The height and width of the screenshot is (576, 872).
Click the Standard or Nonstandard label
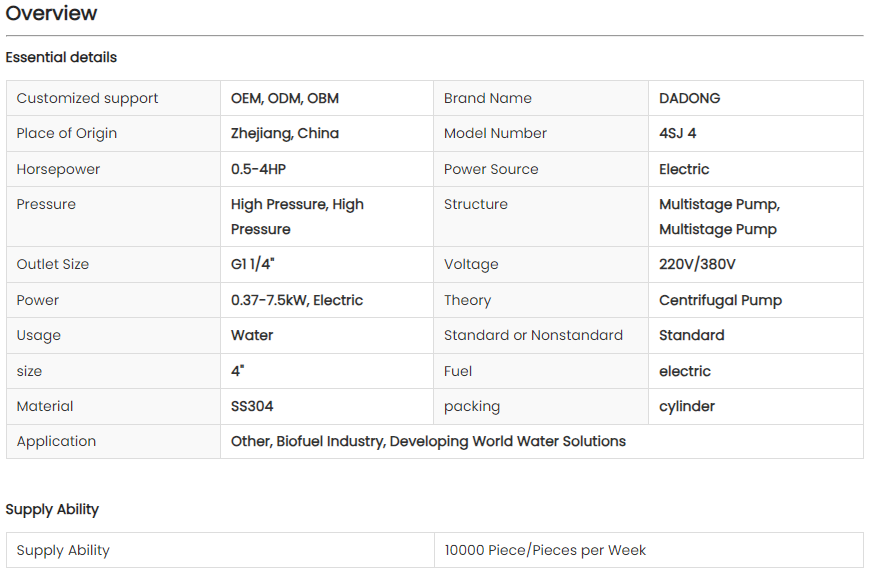[x=533, y=335]
